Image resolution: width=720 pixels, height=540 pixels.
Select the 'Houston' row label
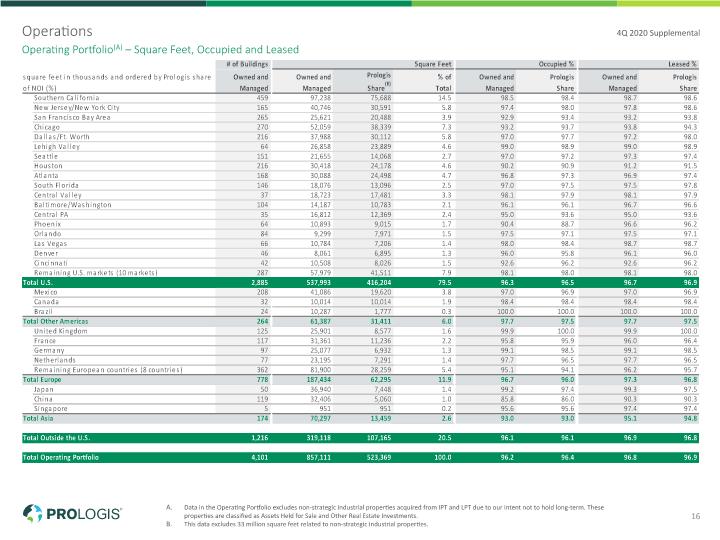[48, 166]
